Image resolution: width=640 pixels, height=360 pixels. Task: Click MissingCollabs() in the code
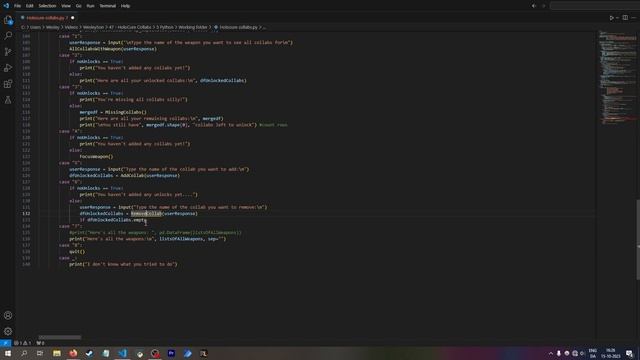(x=126, y=112)
